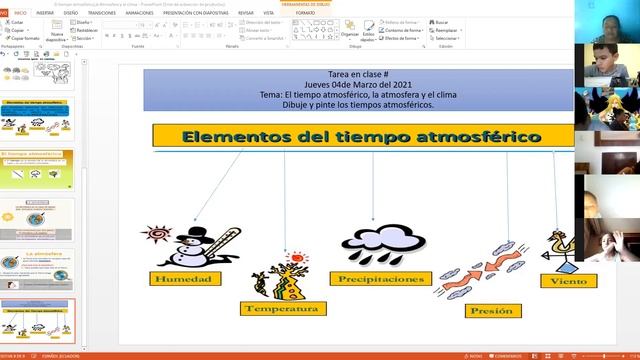
Task: Toggle underline formatting
Action: (x=122, y=36)
